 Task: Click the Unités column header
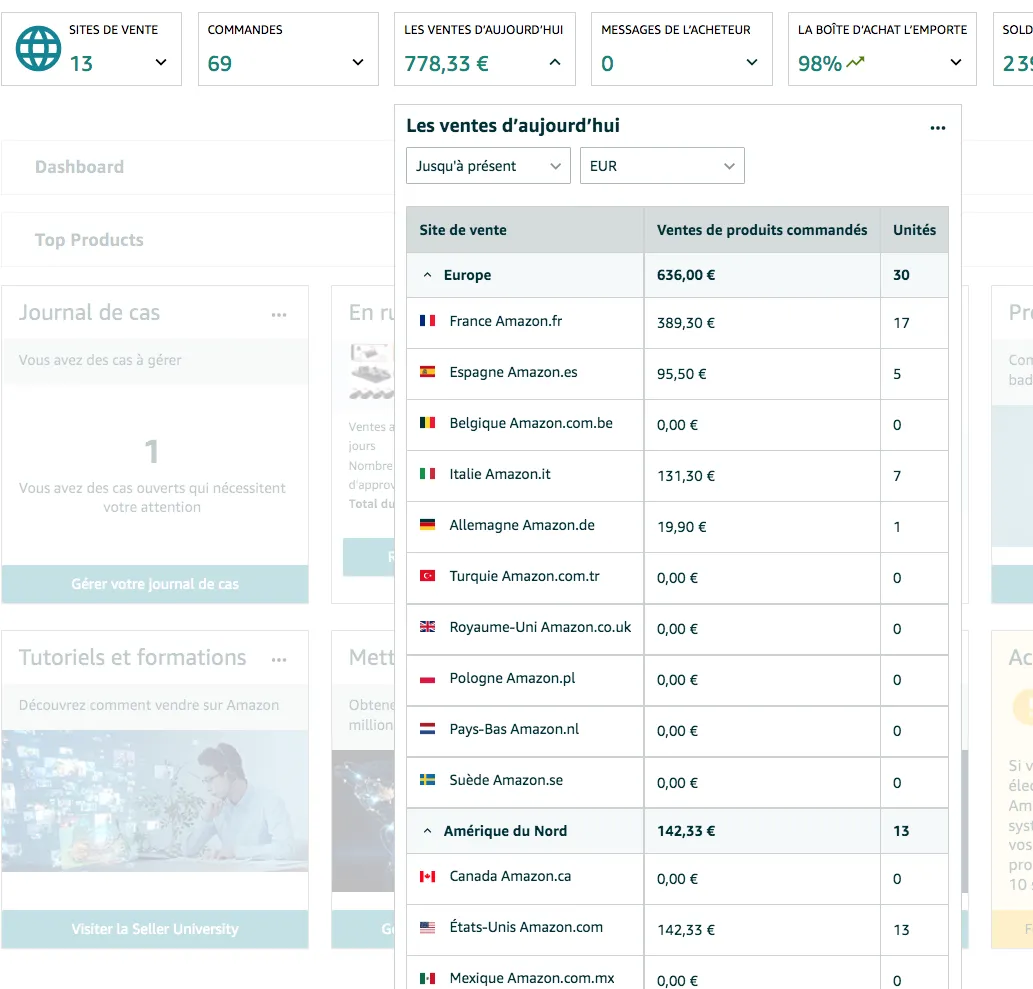[x=914, y=230]
